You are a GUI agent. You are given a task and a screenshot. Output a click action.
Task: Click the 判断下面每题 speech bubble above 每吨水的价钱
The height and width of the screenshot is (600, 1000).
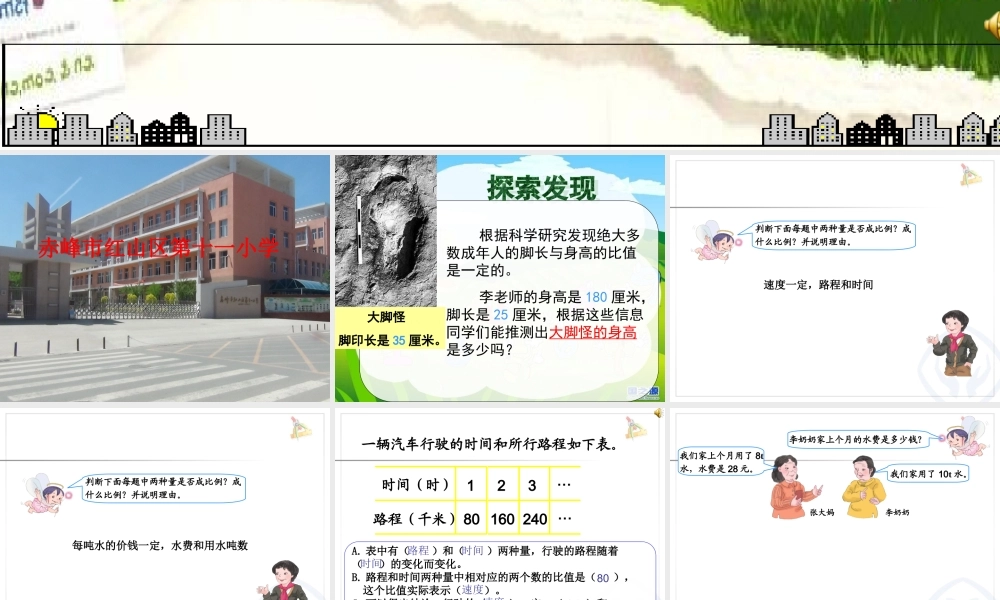[x=162, y=488]
